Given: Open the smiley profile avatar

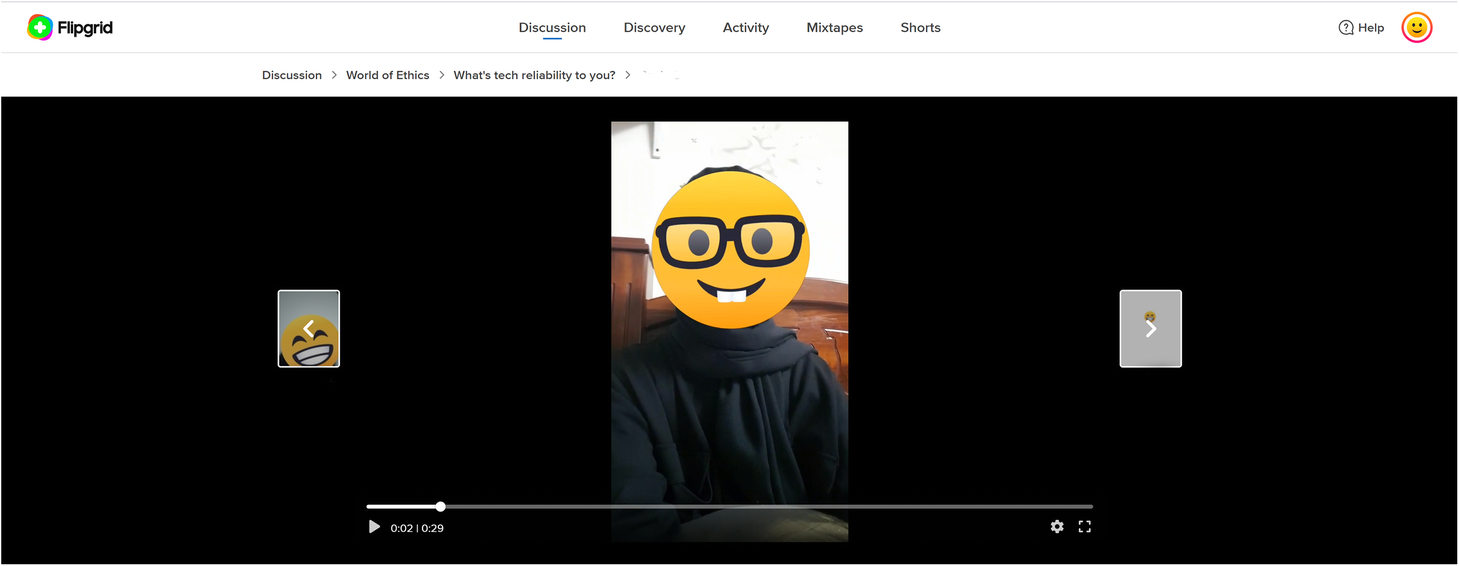Looking at the screenshot, I should click(x=1416, y=28).
